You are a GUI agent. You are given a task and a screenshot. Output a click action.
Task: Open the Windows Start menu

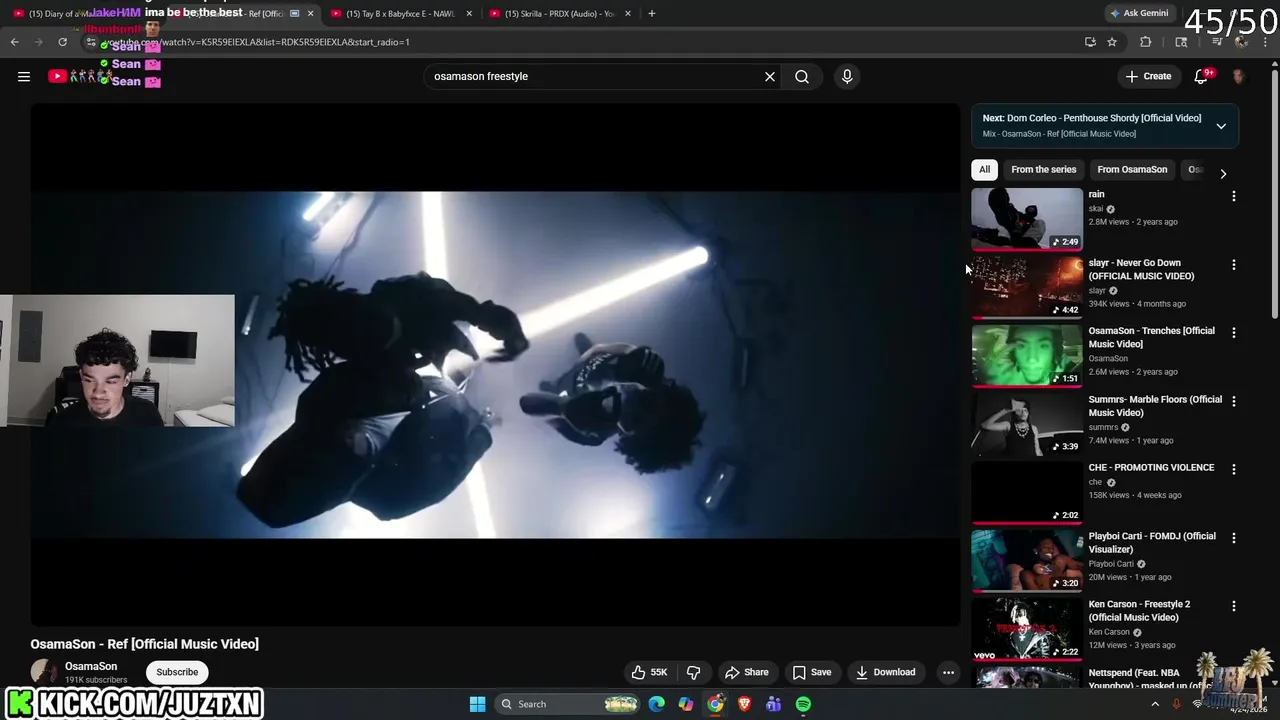point(478,704)
